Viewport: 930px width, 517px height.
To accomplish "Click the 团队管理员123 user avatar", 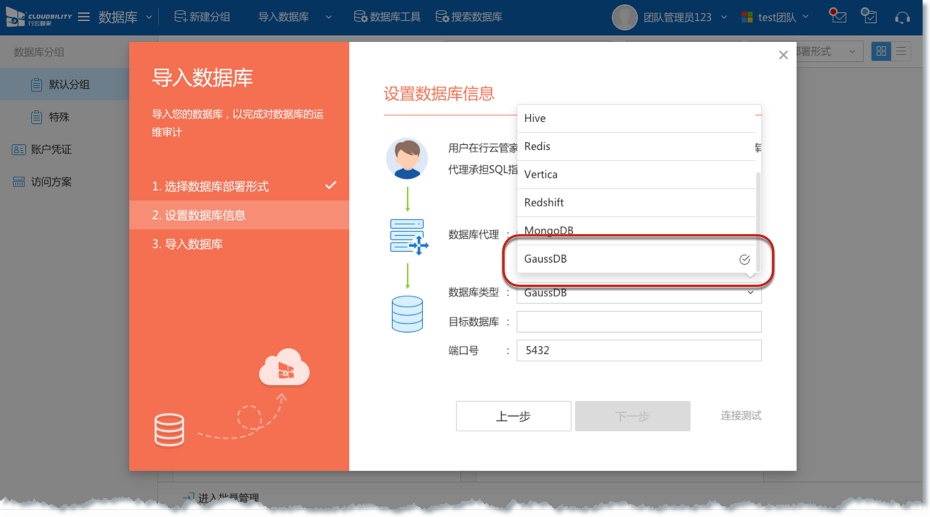I will (x=624, y=17).
